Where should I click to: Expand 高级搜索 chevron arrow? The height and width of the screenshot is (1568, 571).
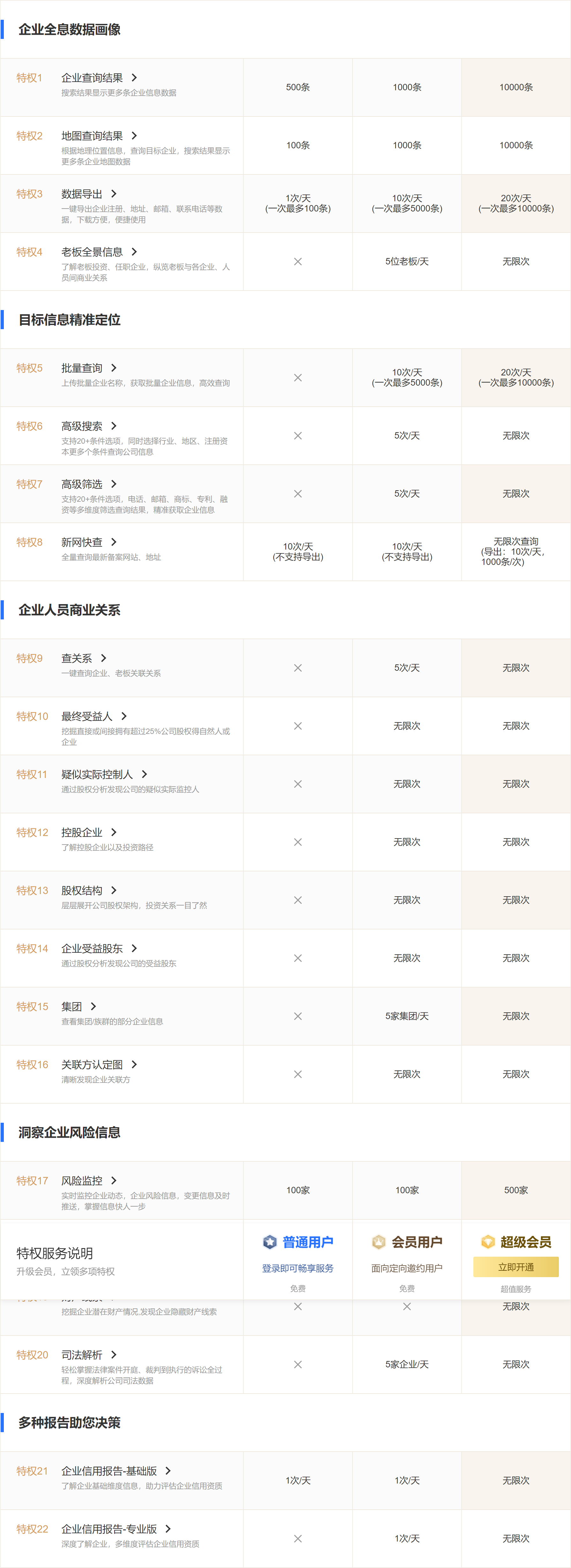[x=114, y=426]
